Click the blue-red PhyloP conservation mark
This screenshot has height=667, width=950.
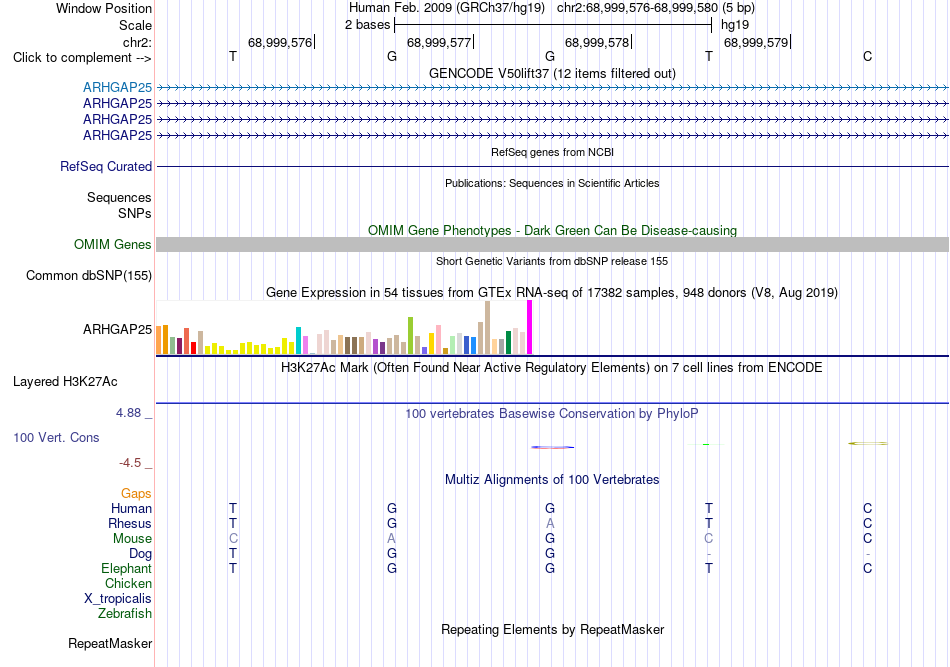coord(553,448)
